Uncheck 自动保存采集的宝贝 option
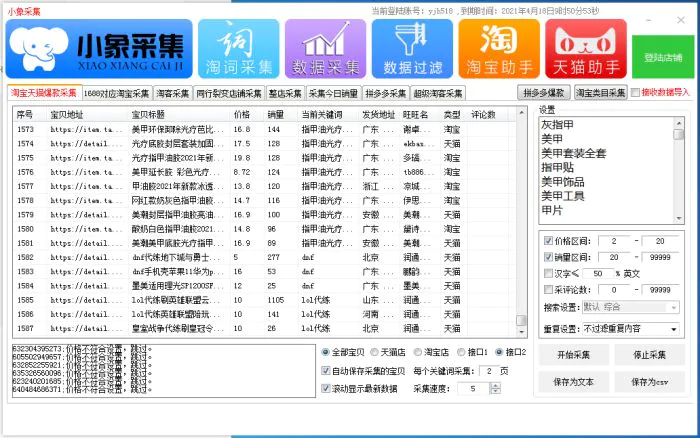 pos(325,371)
